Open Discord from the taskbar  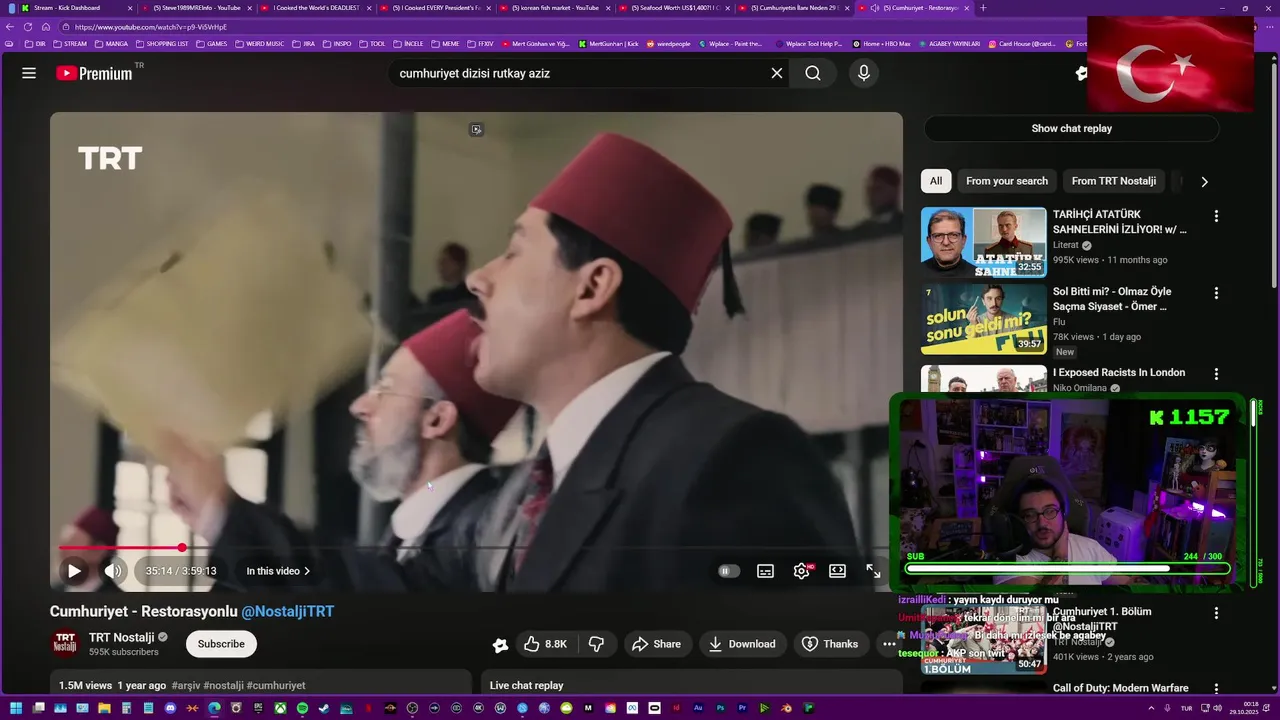[x=170, y=708]
